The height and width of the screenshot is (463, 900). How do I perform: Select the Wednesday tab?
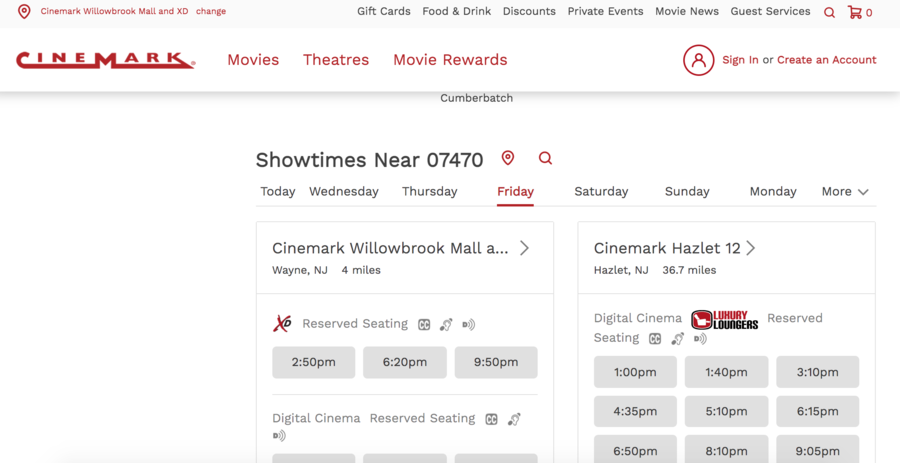coord(344,192)
